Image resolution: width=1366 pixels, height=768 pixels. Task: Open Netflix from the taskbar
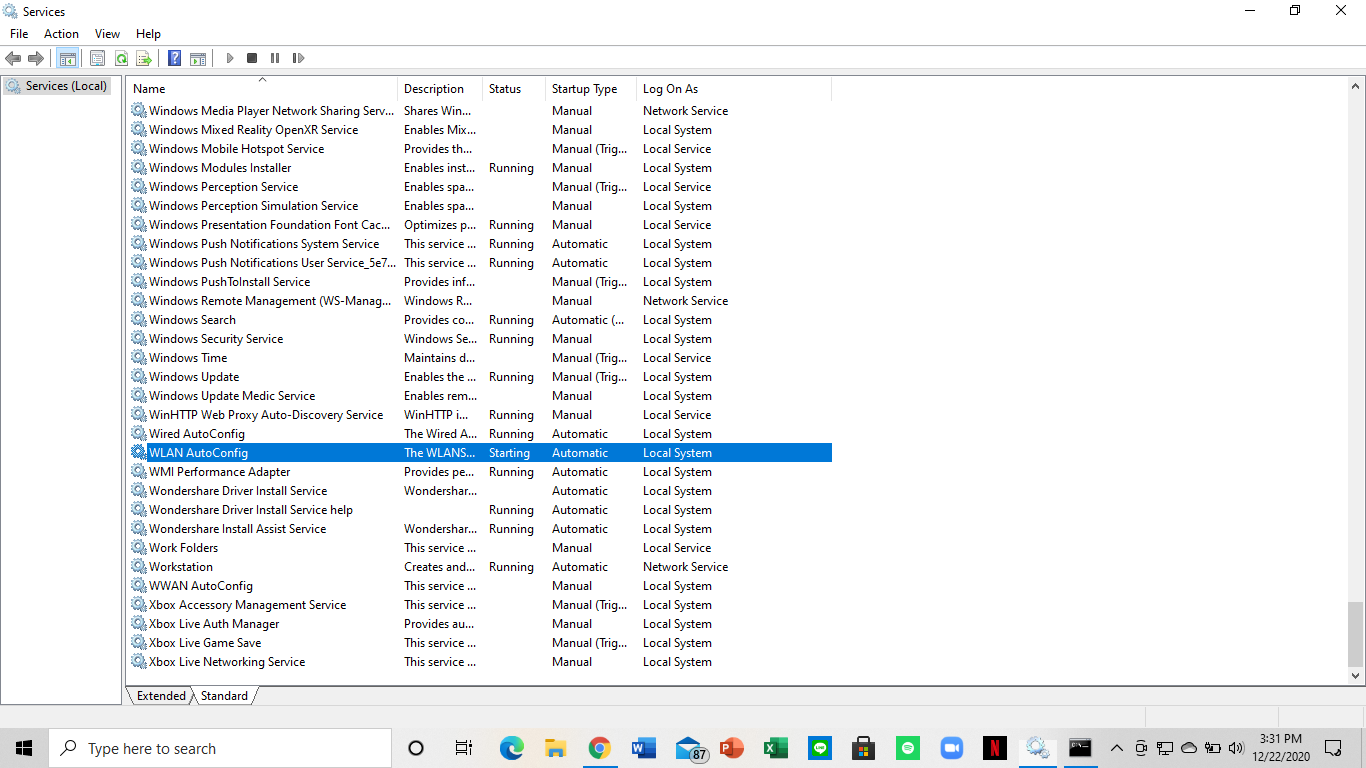coord(994,748)
